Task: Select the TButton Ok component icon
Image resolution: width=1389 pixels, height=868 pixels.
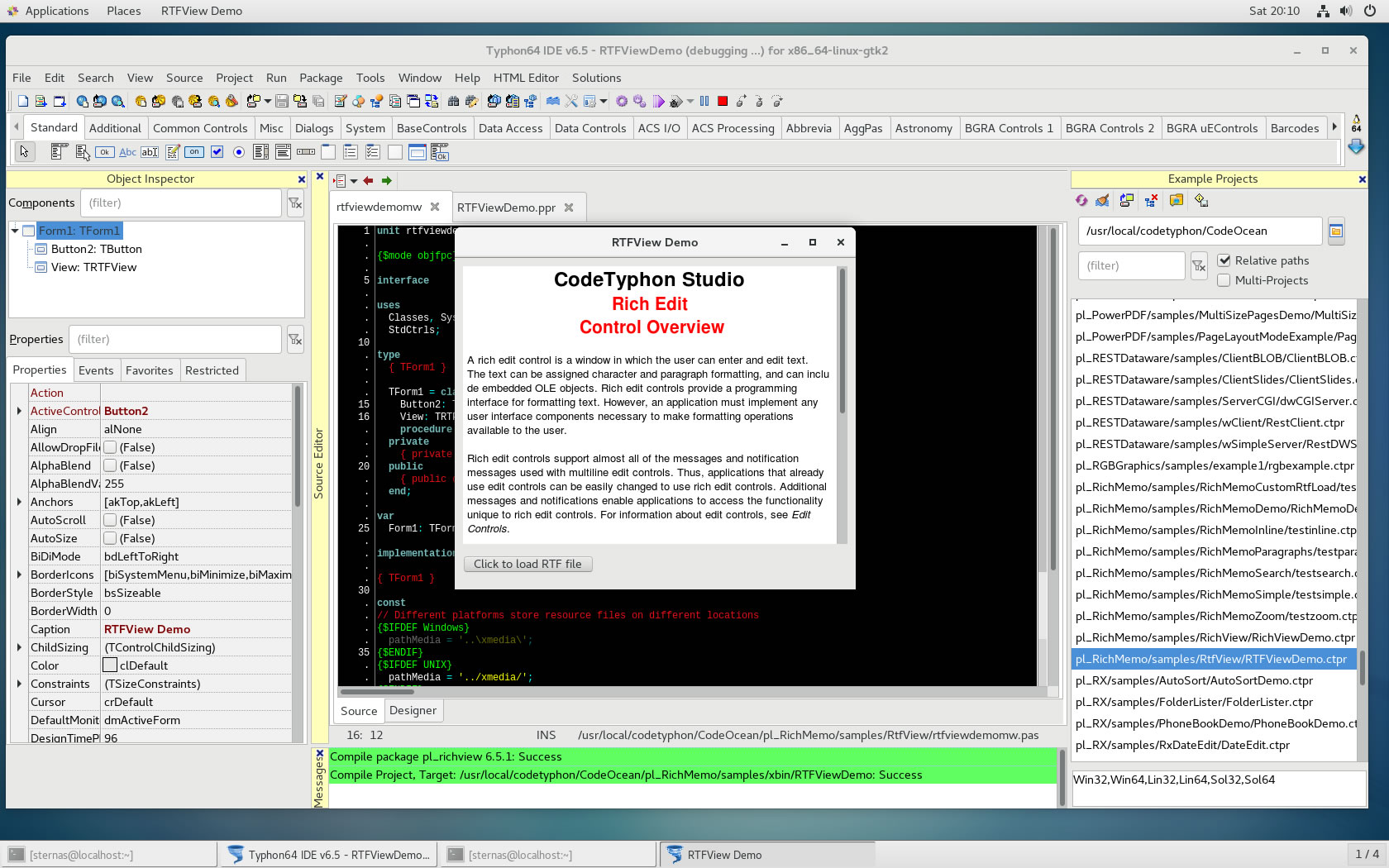Action: point(104,151)
